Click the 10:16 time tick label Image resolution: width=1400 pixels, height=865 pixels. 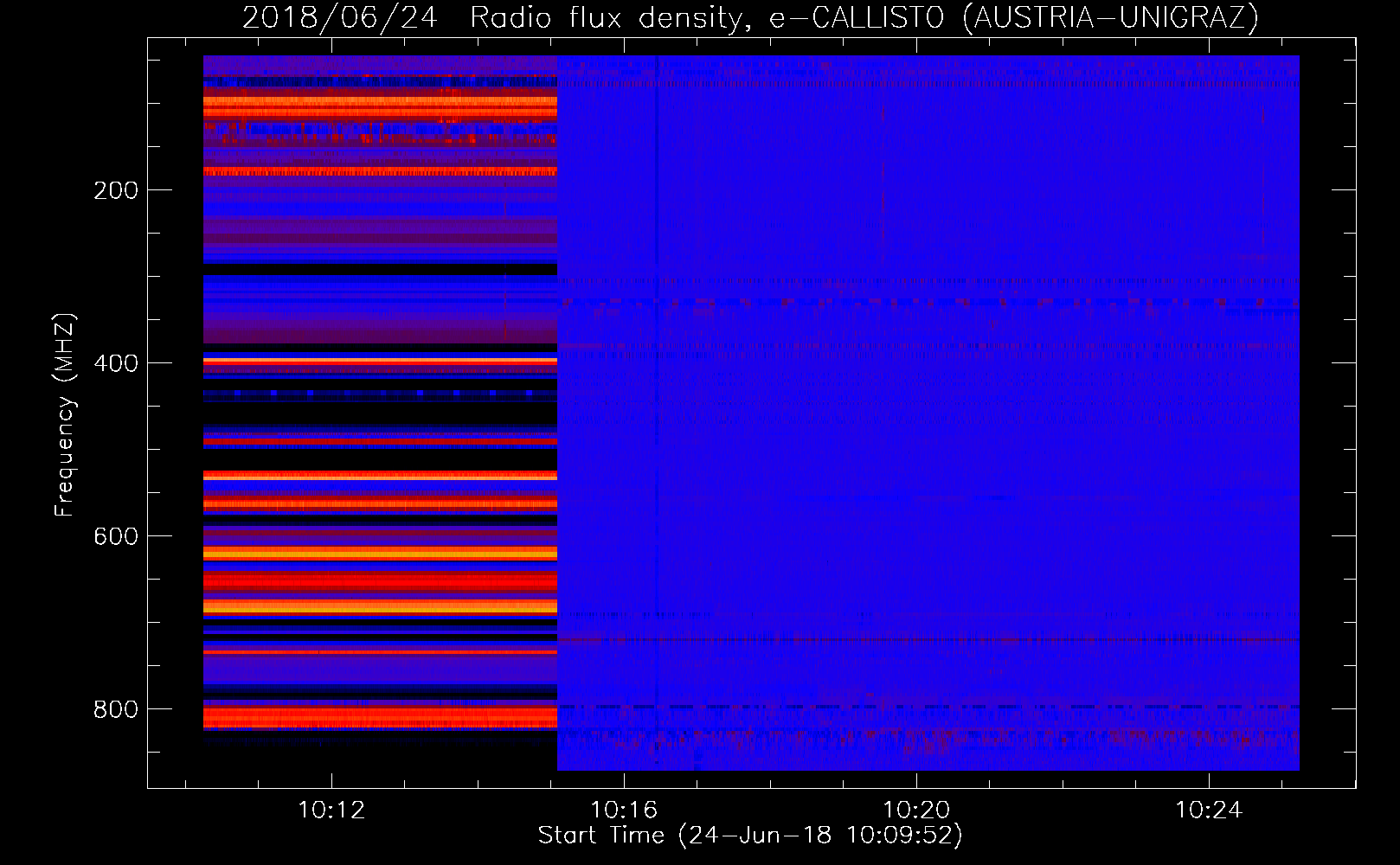click(x=624, y=811)
